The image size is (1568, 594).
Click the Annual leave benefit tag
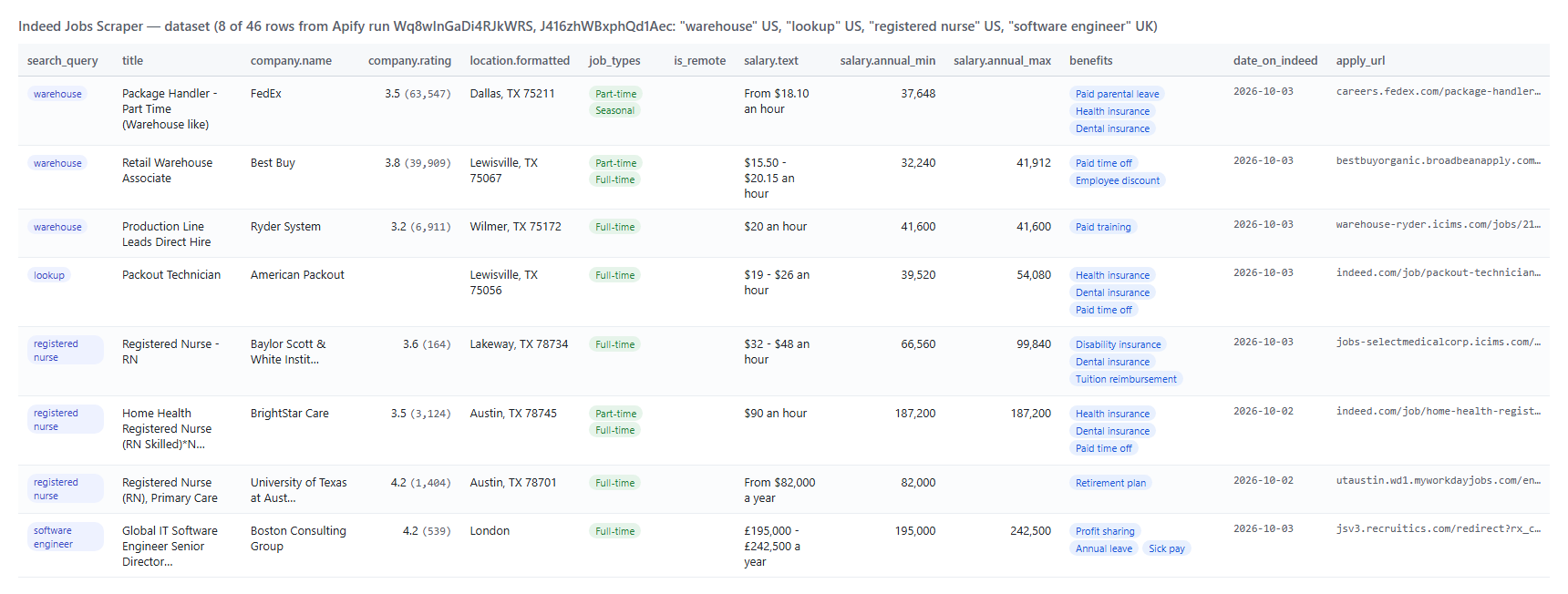point(1104,548)
